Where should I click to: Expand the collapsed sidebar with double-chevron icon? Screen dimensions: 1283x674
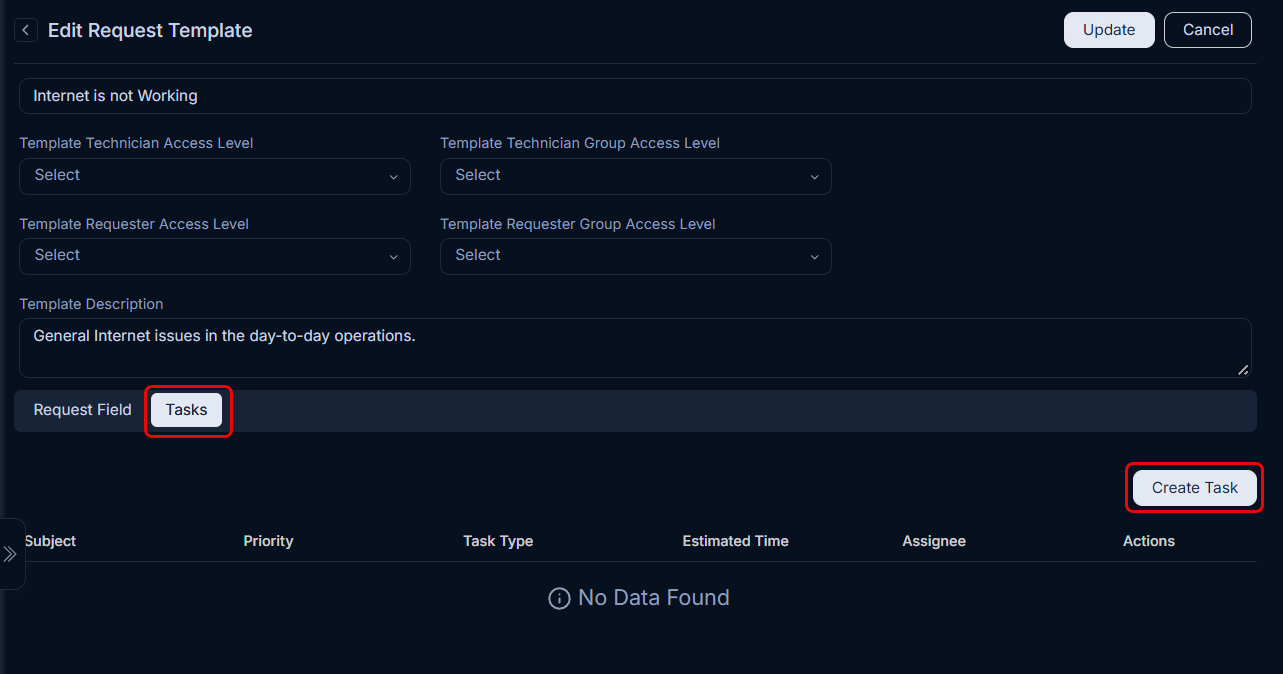[x=11, y=554]
